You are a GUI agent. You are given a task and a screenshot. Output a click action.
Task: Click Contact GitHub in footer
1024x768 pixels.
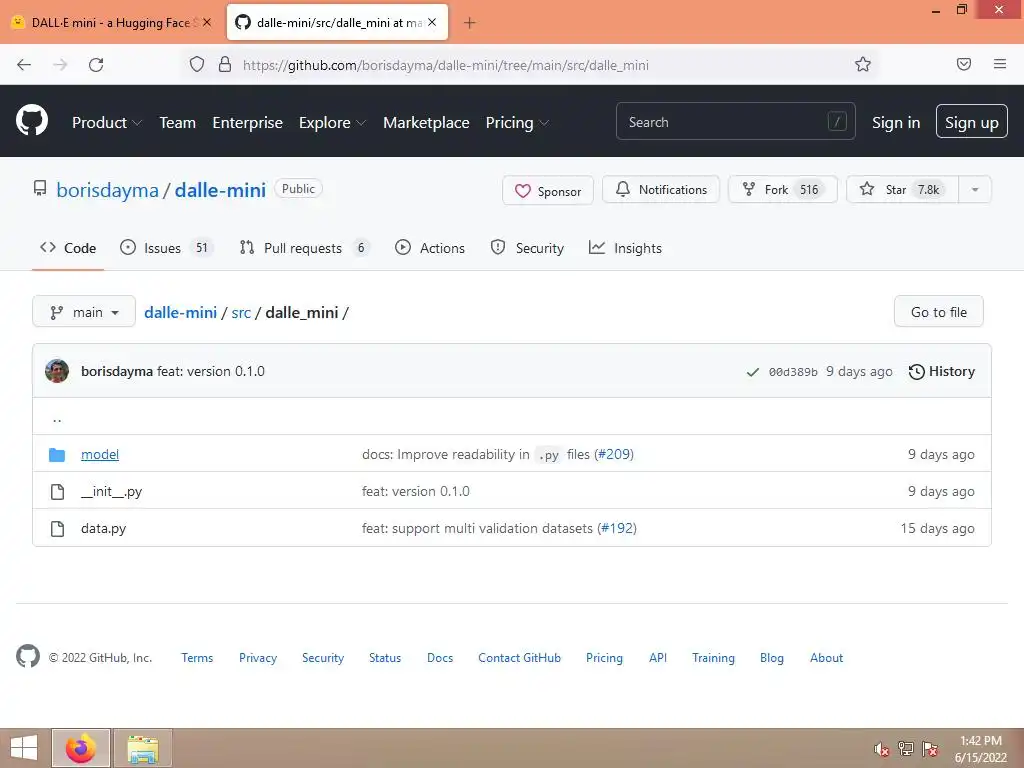(519, 658)
